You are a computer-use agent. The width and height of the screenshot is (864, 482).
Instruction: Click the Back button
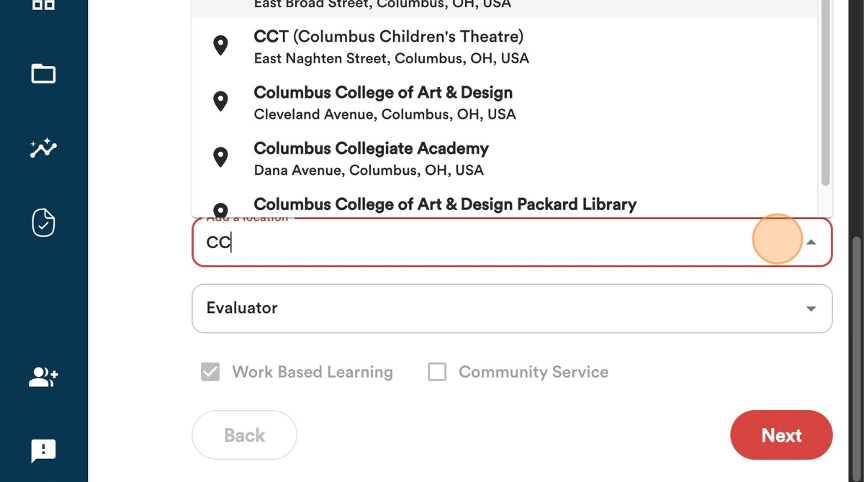[244, 435]
